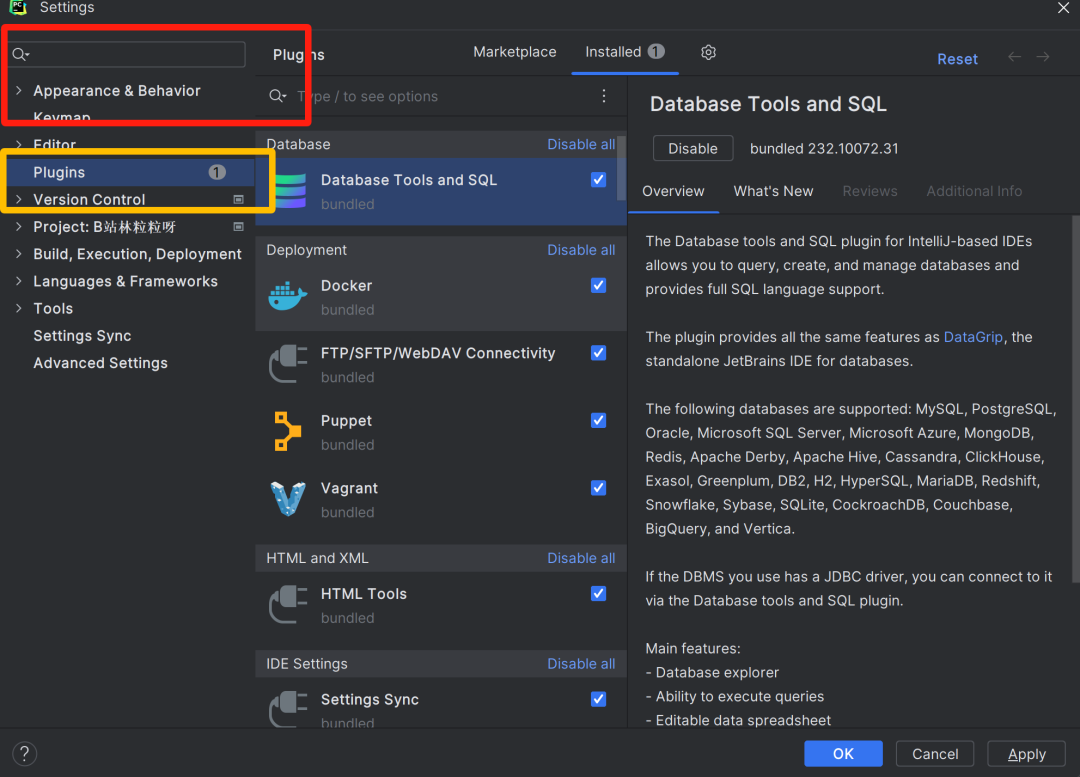
Task: Click the Disable button for Database Tools
Action: [x=692, y=148]
